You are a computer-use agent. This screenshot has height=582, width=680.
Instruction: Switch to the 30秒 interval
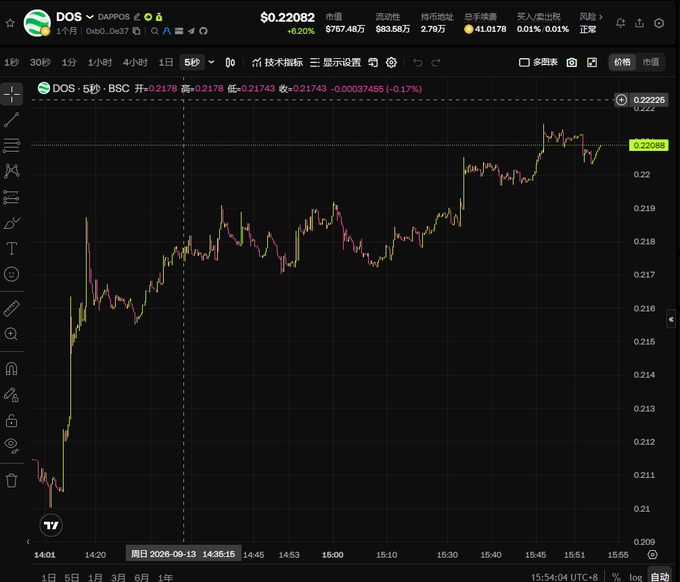click(x=40, y=62)
